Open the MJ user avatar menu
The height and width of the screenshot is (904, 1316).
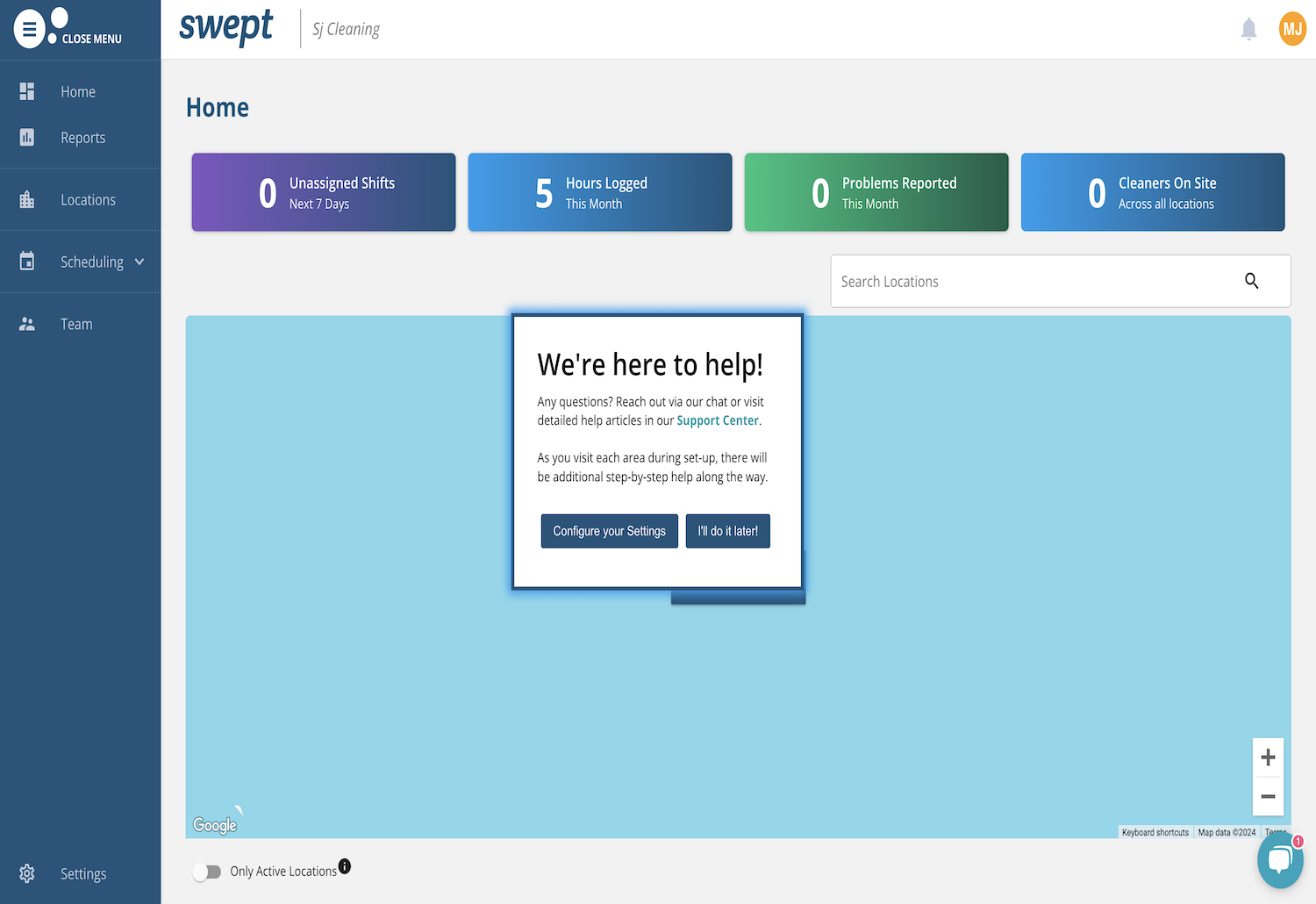click(1292, 29)
